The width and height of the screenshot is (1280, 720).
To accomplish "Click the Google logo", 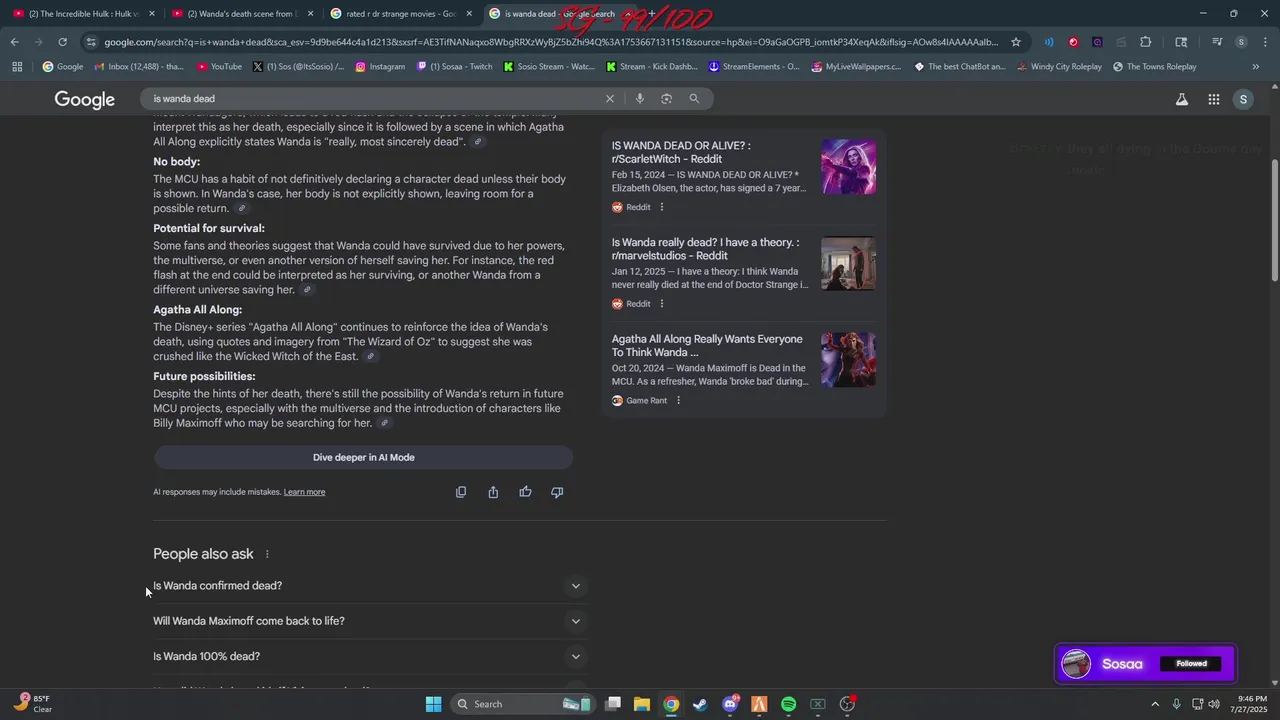I will [85, 99].
